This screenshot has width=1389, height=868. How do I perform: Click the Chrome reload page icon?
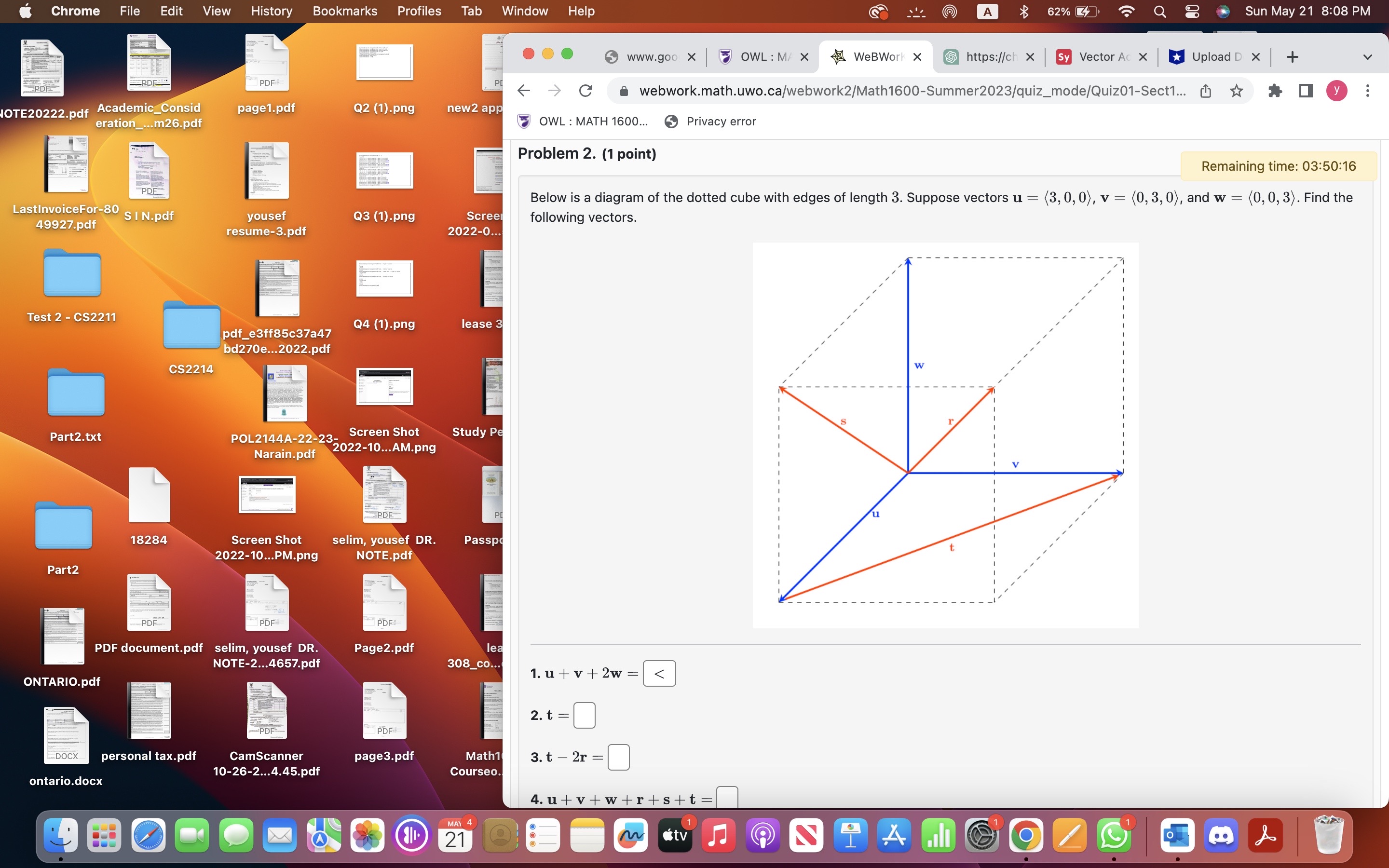586,91
